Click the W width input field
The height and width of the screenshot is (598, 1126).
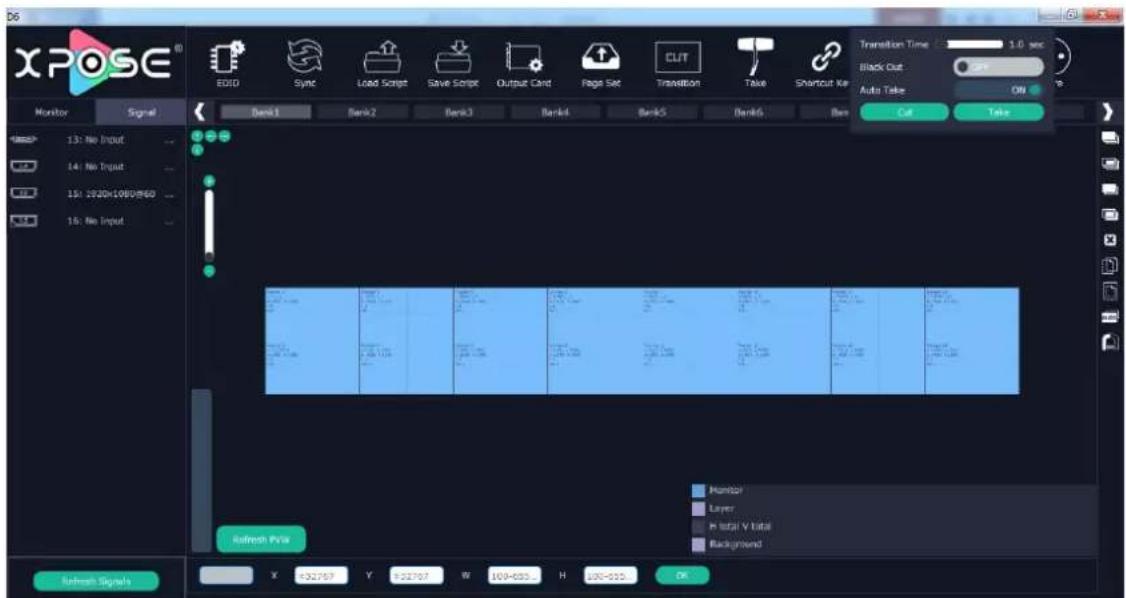click(513, 576)
